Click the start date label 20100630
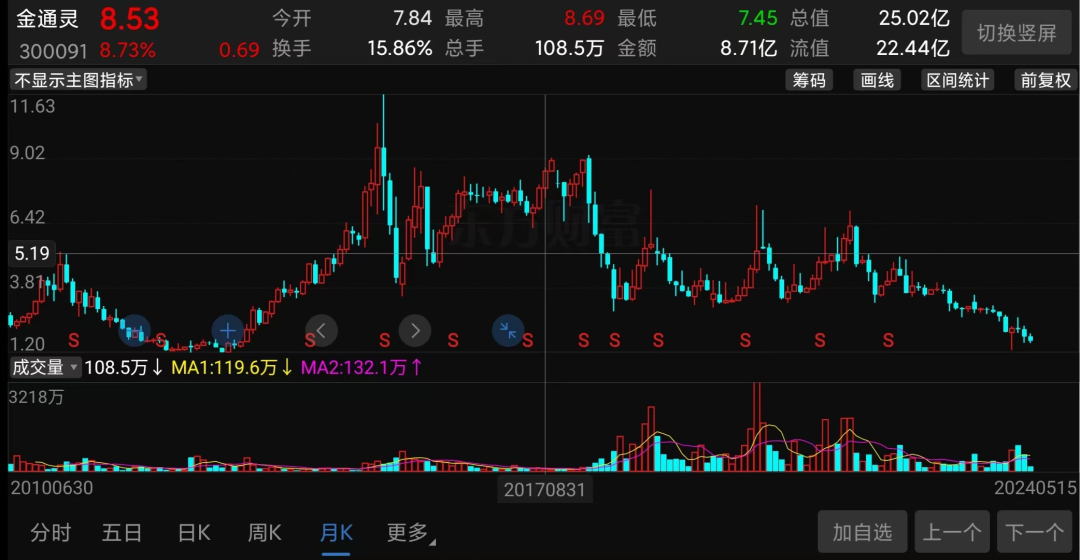Image resolution: width=1080 pixels, height=560 pixels. point(52,488)
